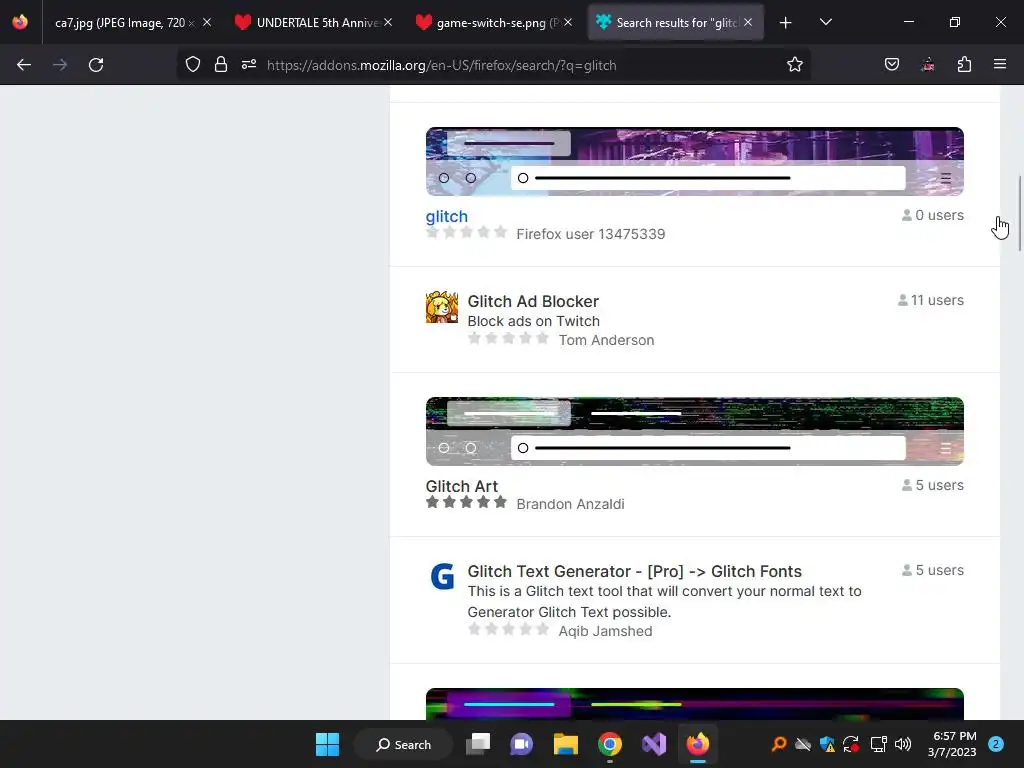Open the volume control in system tray
The image size is (1024, 768).
pos(903,744)
